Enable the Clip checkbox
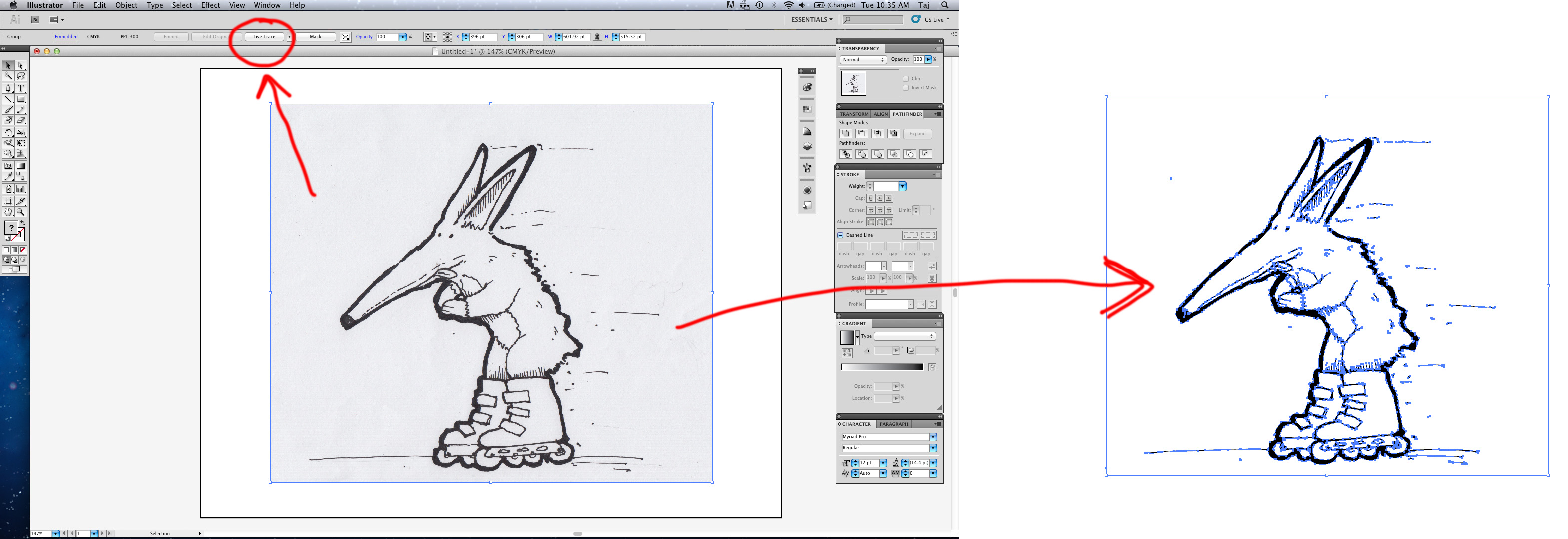The height and width of the screenshot is (539, 1568). click(x=906, y=79)
